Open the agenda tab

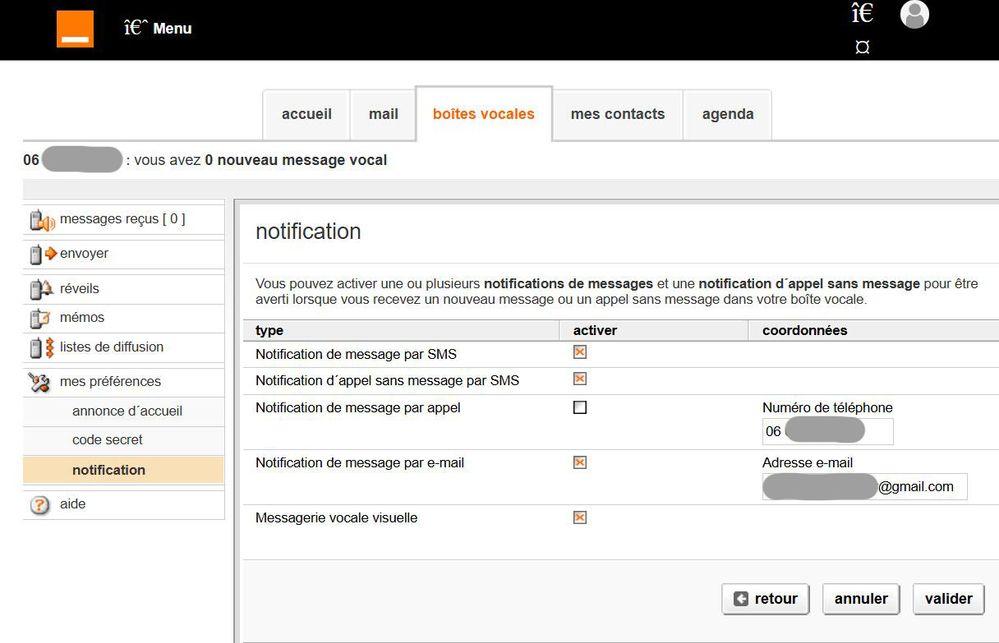click(727, 114)
